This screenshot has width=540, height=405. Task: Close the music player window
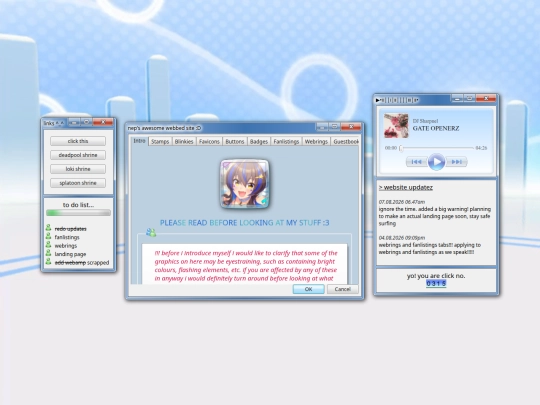click(486, 98)
